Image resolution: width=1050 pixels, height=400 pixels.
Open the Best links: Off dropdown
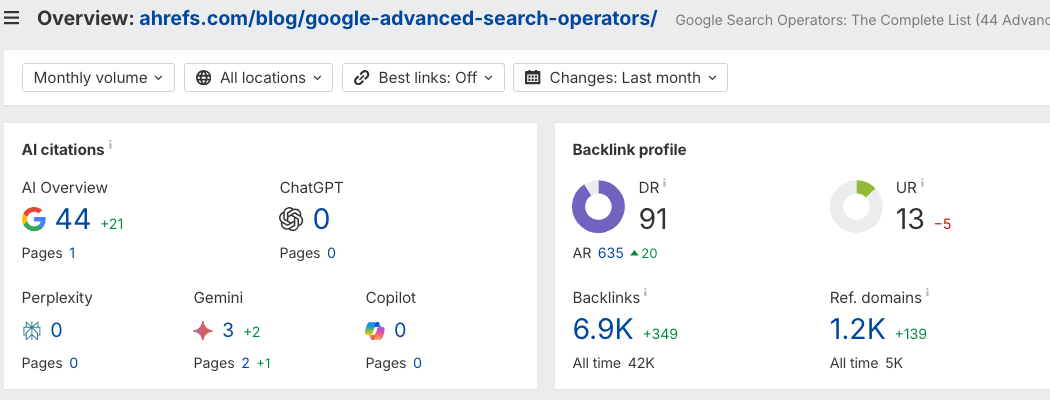point(423,78)
